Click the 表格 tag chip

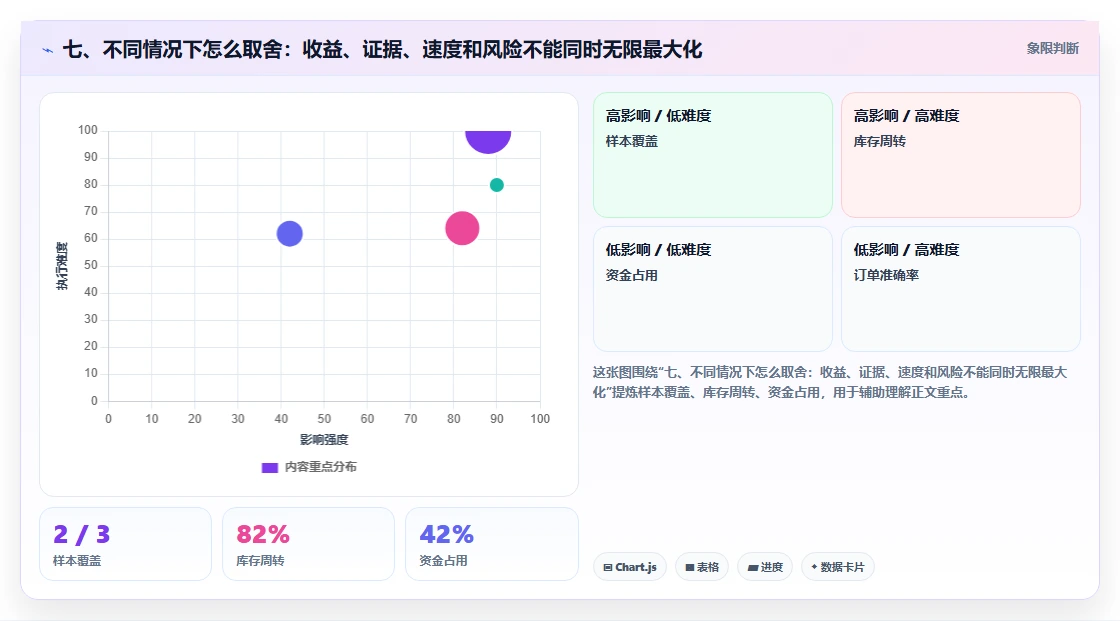702,567
